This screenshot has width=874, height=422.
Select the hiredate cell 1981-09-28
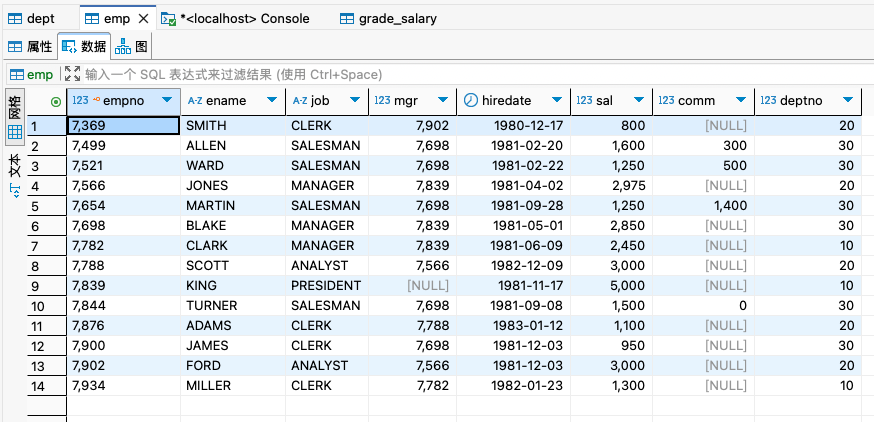[513, 206]
